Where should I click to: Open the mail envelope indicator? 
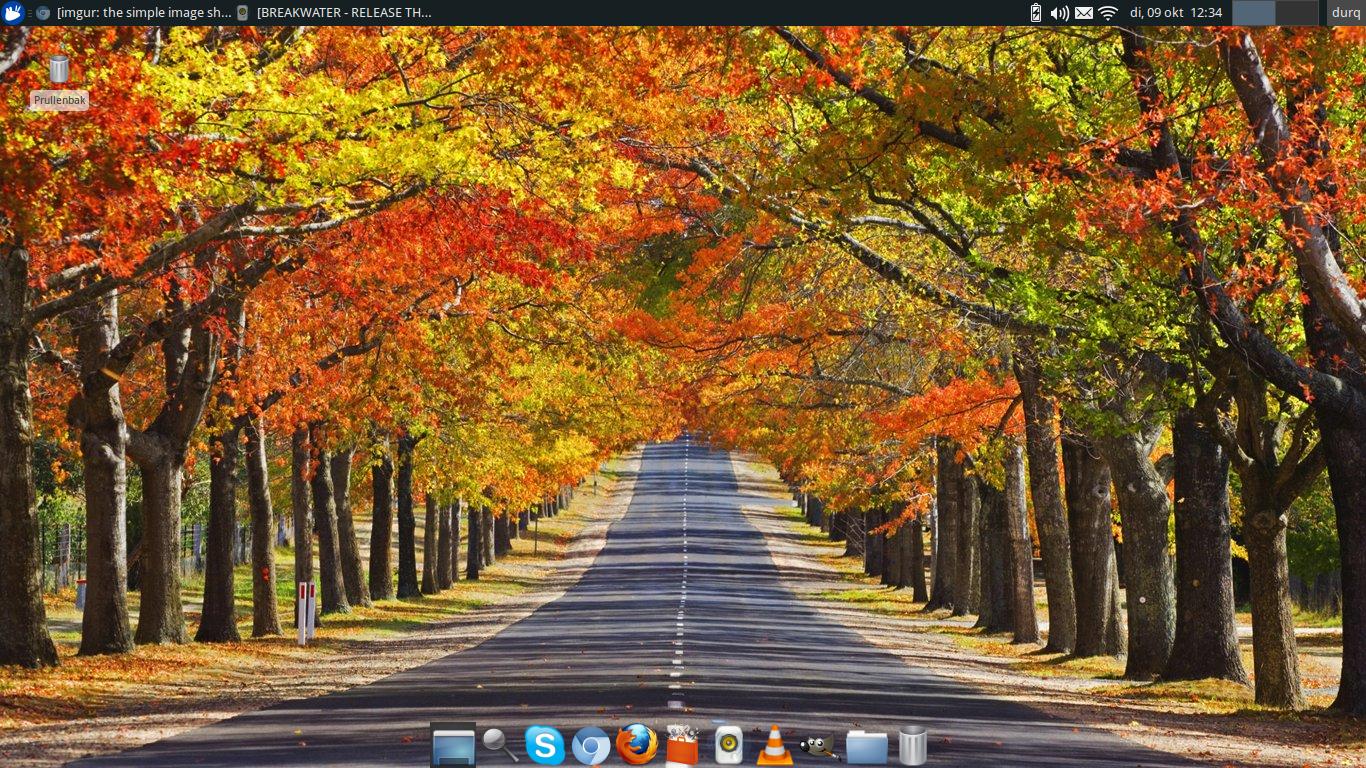pyautogui.click(x=1084, y=13)
